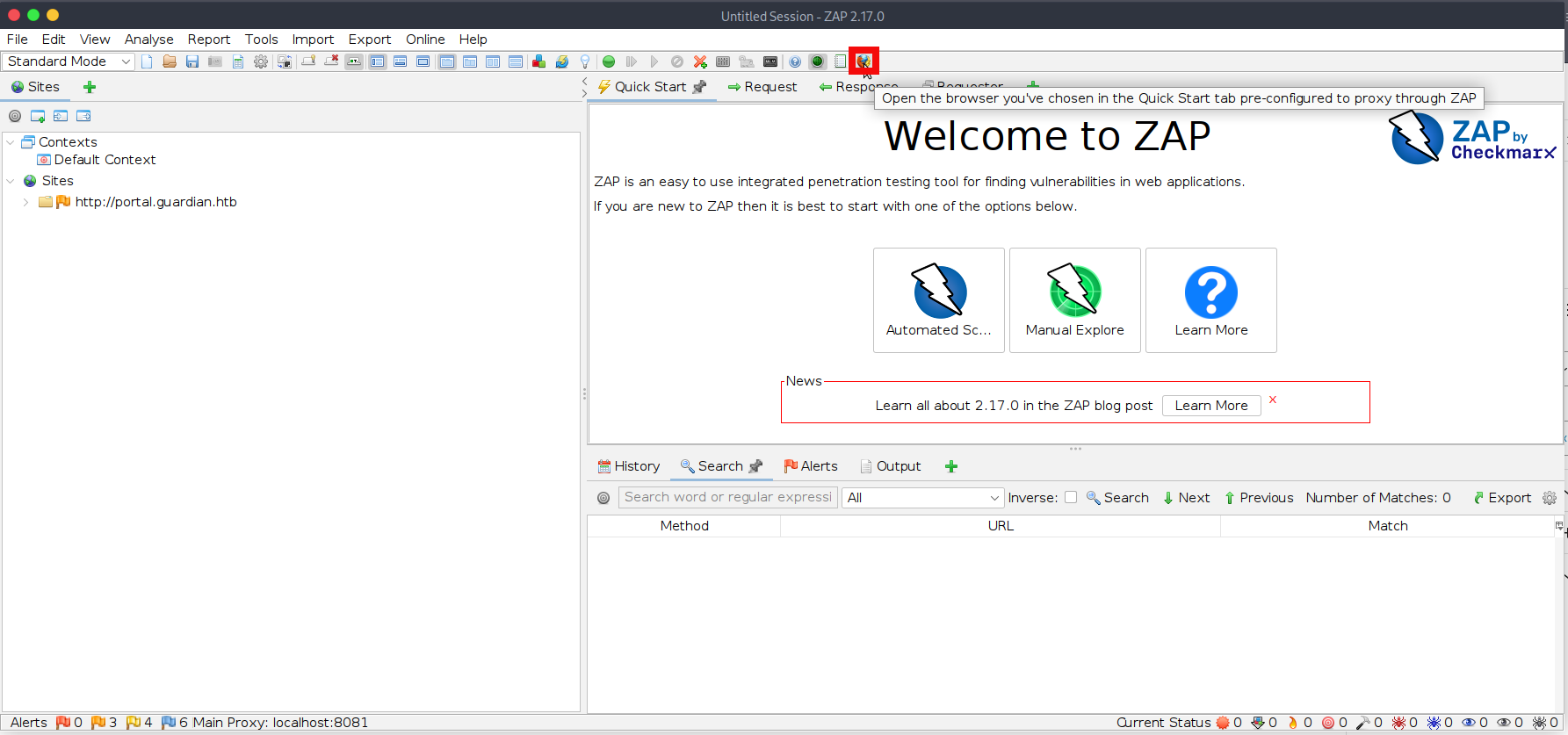The height and width of the screenshot is (735, 1568).
Task: Click Learn More in the News box
Action: 1210,406
